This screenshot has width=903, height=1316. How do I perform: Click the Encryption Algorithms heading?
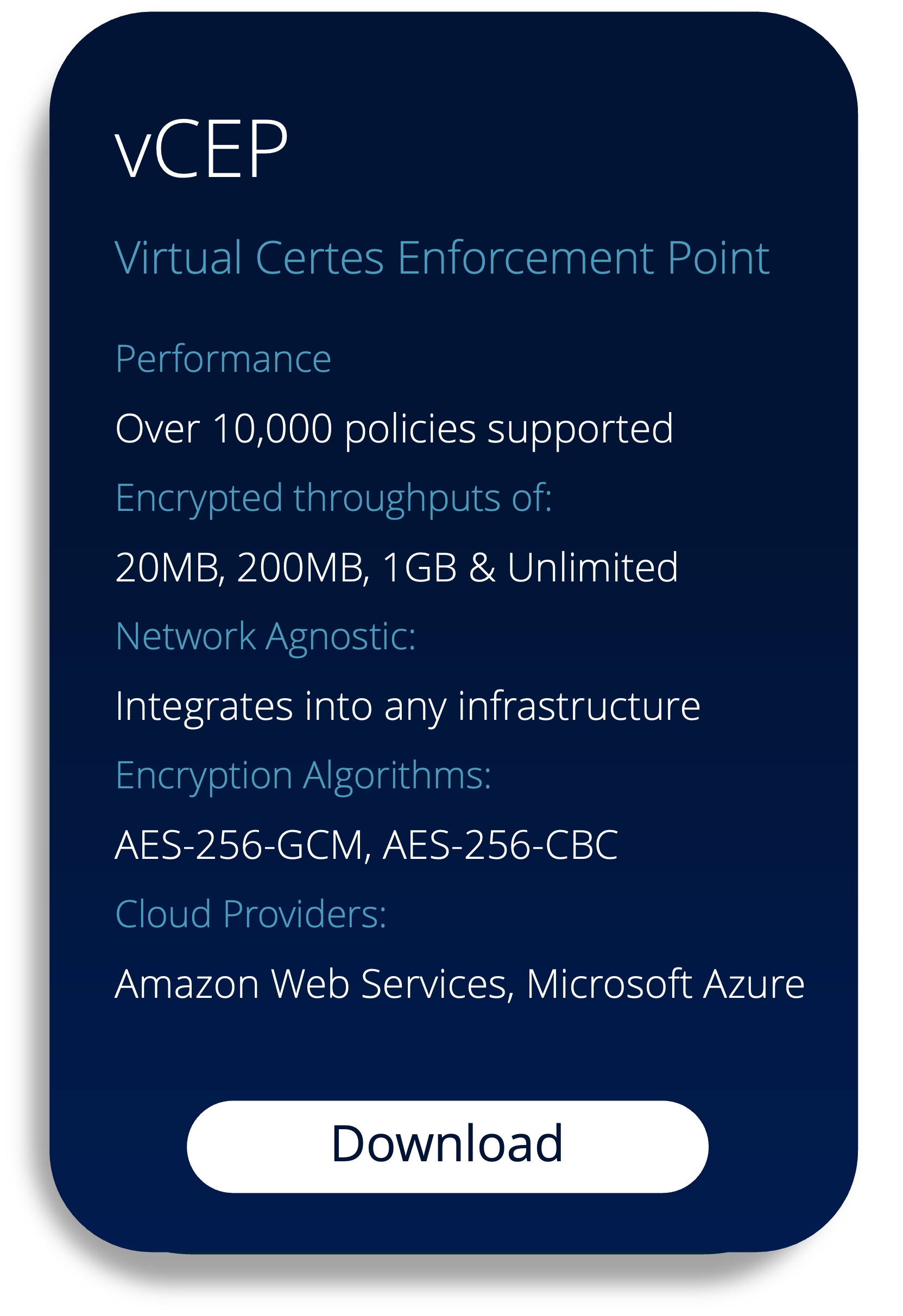304,776
